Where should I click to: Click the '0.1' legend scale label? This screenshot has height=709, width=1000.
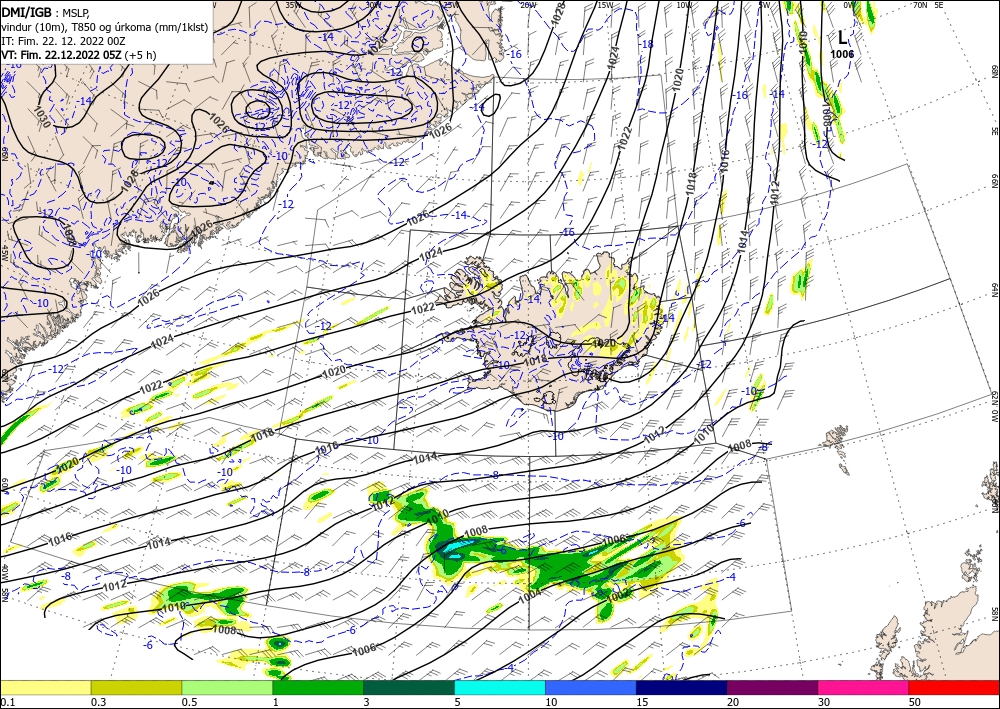click(x=7, y=702)
